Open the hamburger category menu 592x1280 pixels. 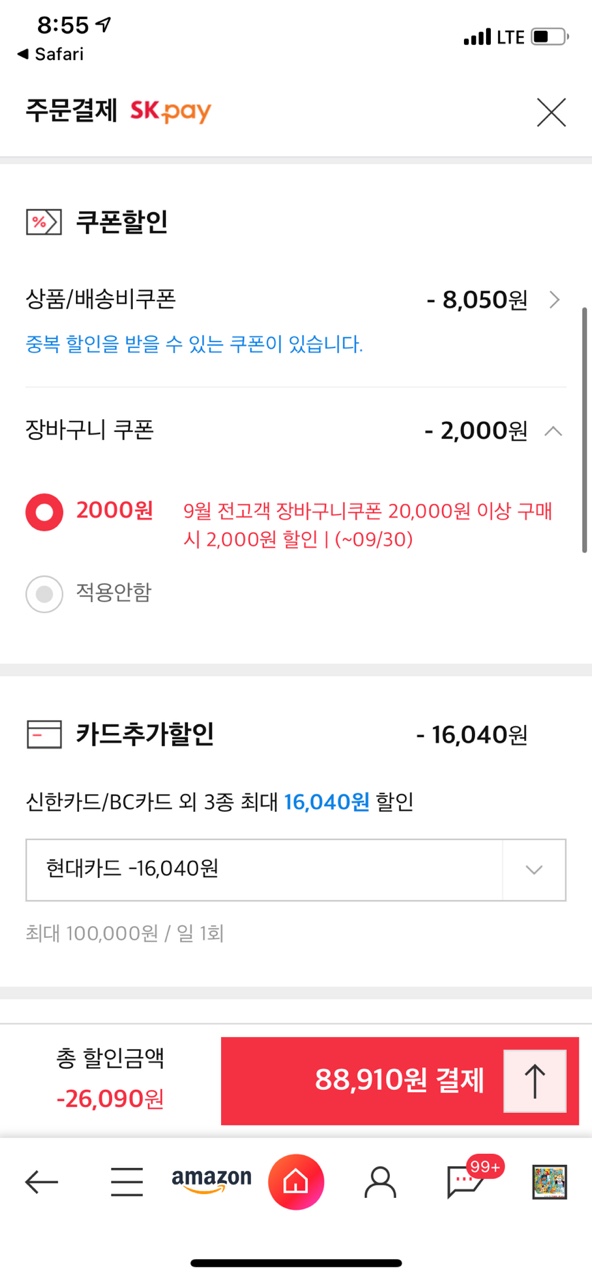[x=127, y=1183]
